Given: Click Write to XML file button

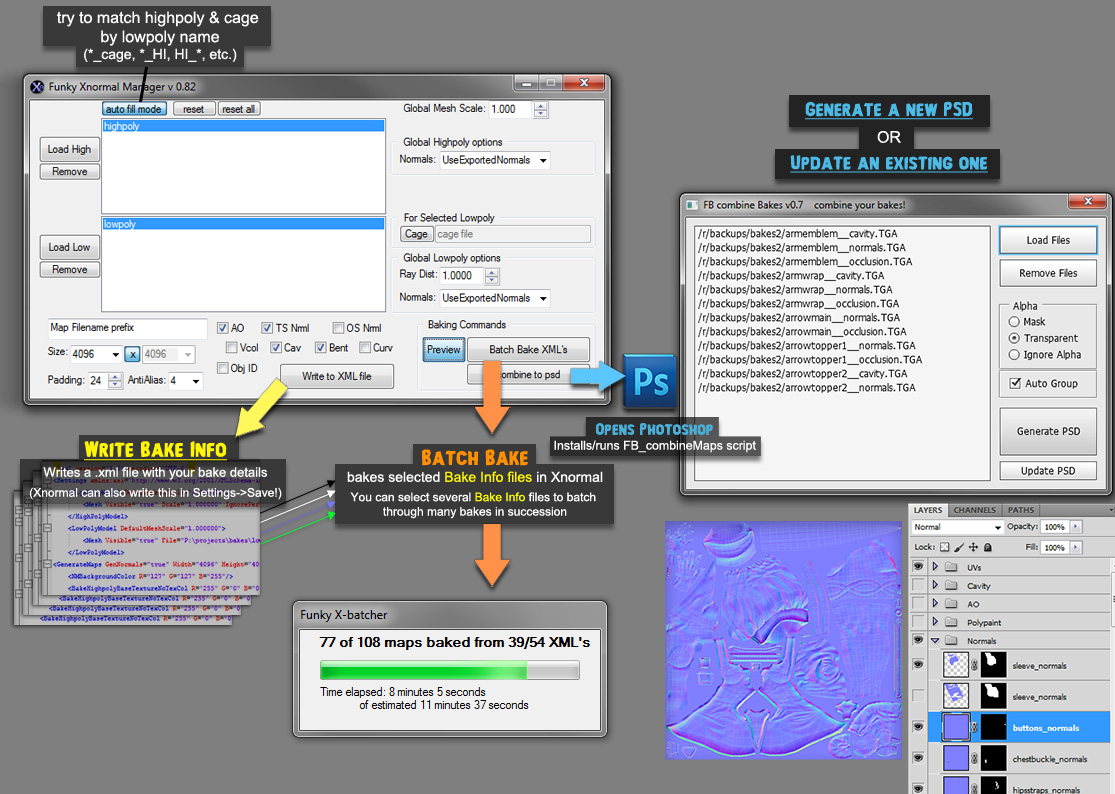Looking at the screenshot, I should coord(336,376).
